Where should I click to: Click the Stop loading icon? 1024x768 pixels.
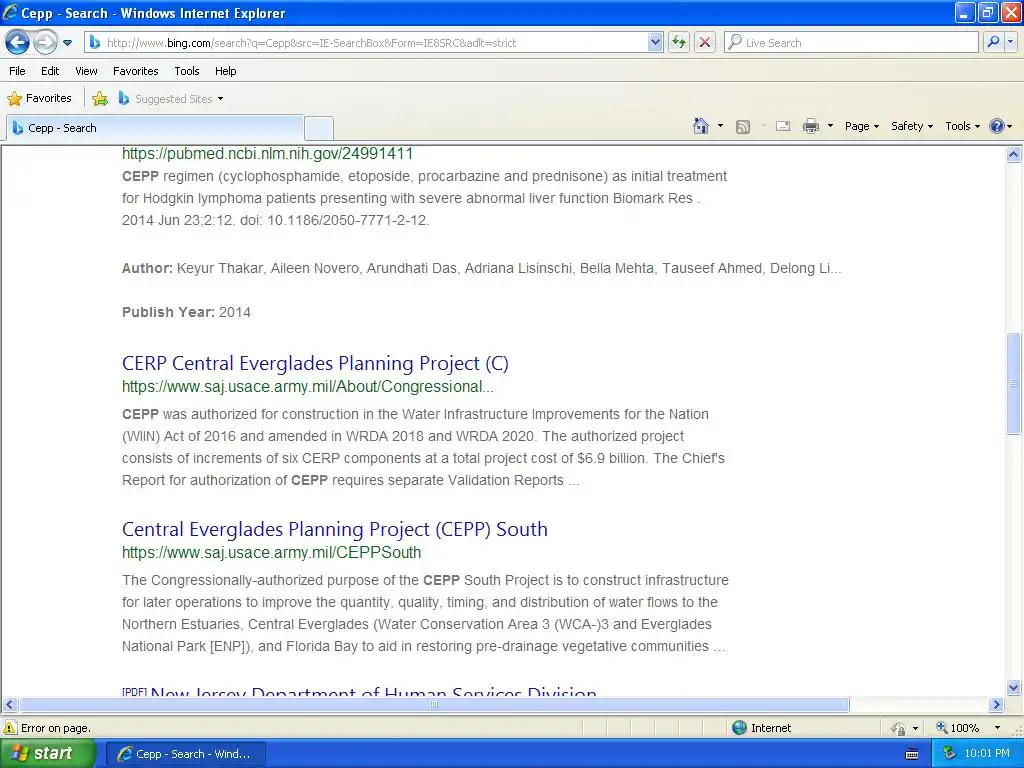click(x=705, y=42)
